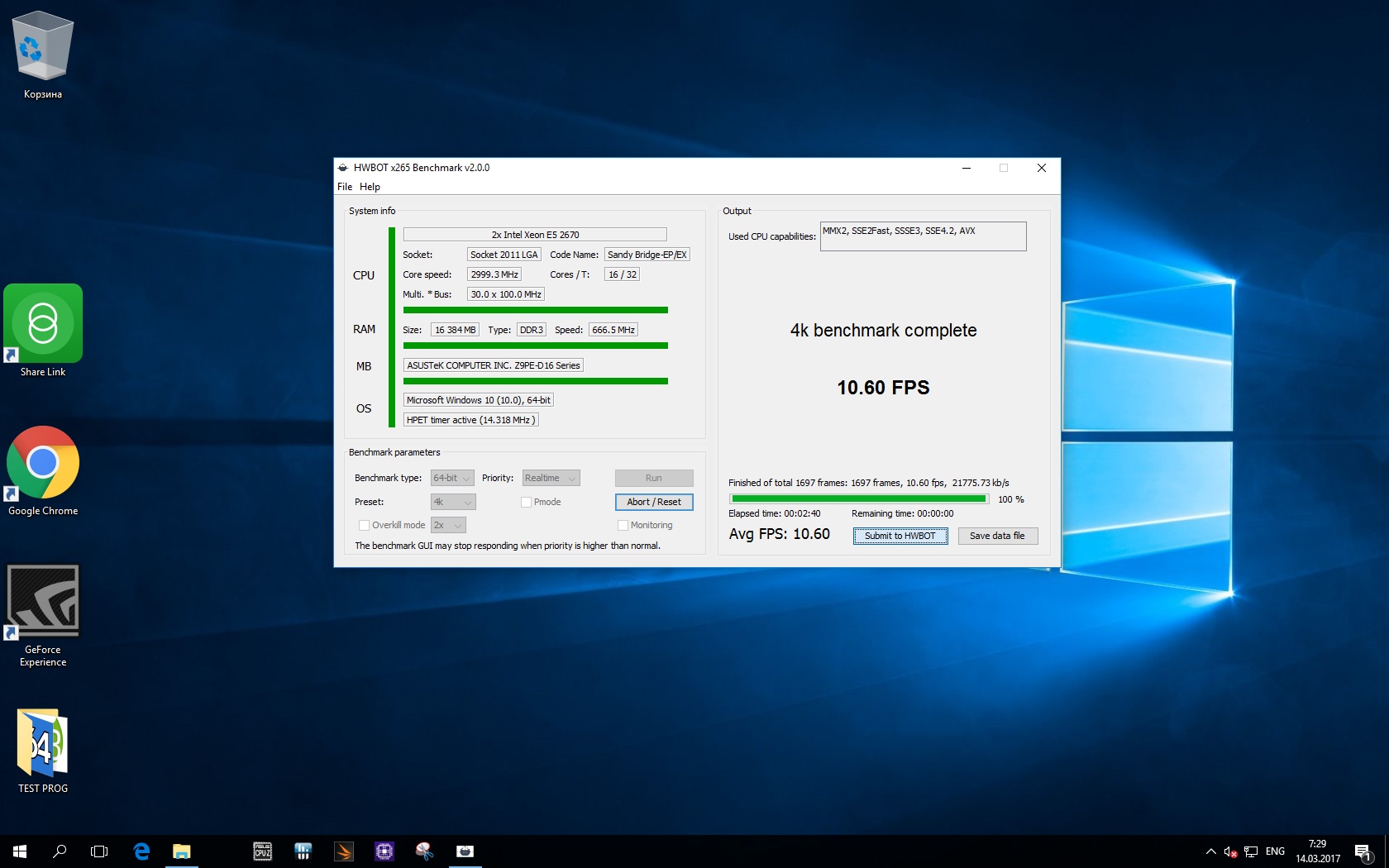Click the HWBOT window title bar icon
The width and height of the screenshot is (1389, 868).
point(343,168)
